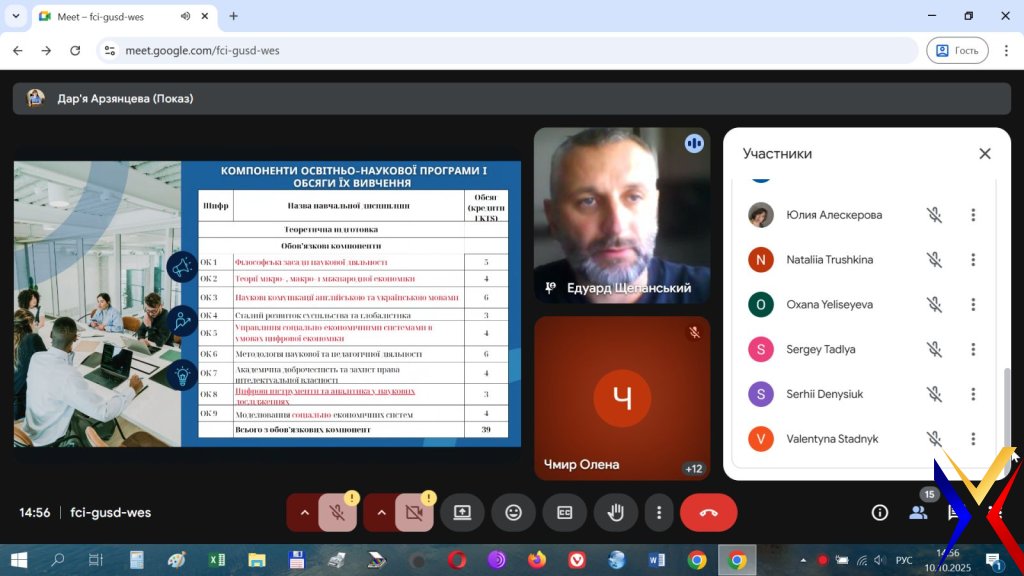Open more options in call controls
The image size is (1024, 576).
tap(658, 513)
